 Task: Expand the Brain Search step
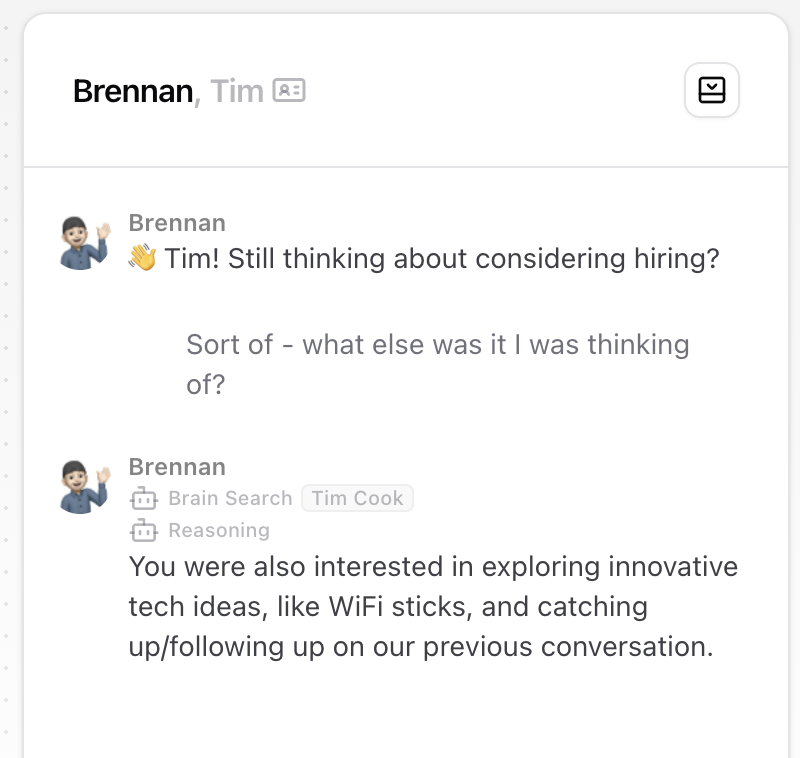(x=230, y=498)
